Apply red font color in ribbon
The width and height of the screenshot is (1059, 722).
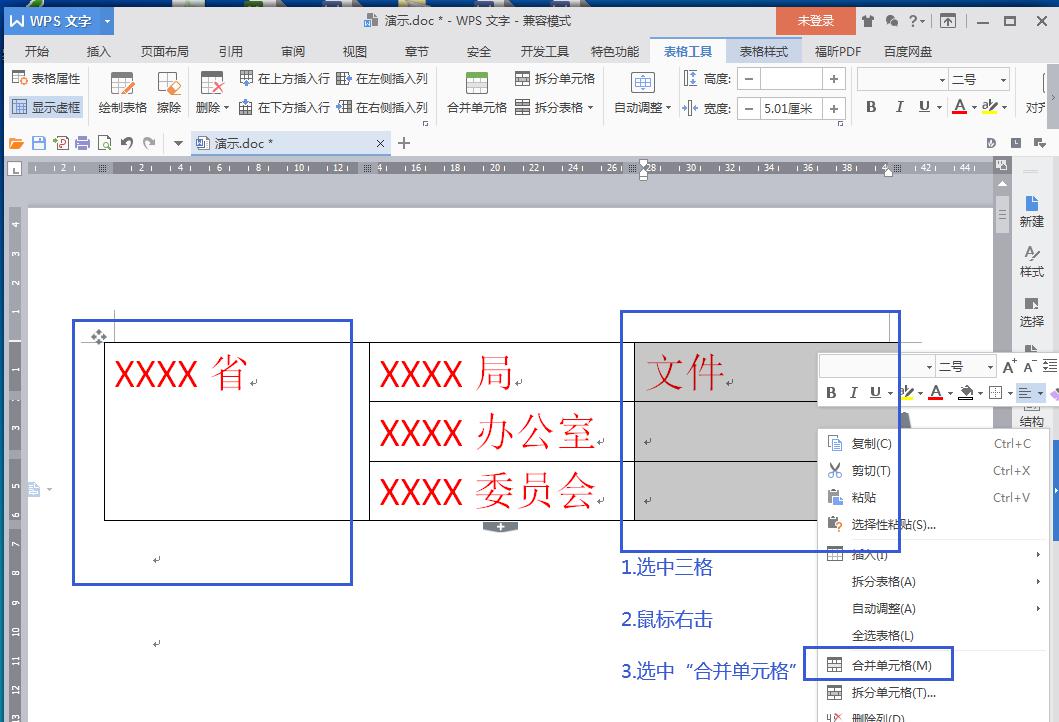(x=959, y=107)
